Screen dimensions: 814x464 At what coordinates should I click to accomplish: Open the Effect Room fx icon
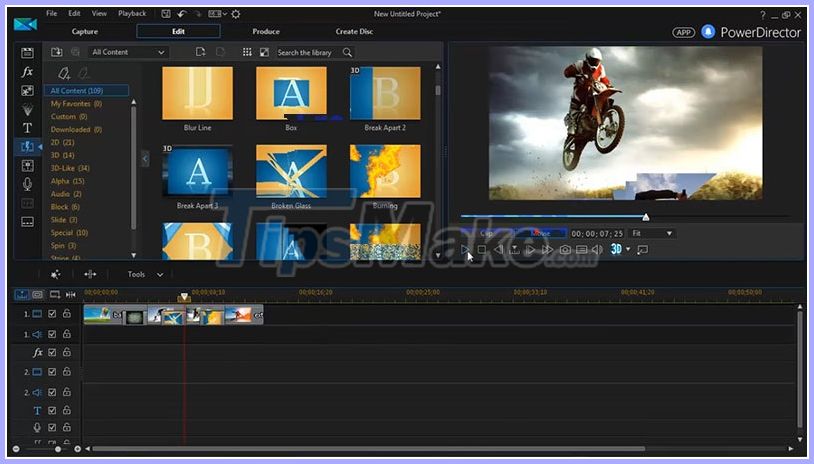27,72
